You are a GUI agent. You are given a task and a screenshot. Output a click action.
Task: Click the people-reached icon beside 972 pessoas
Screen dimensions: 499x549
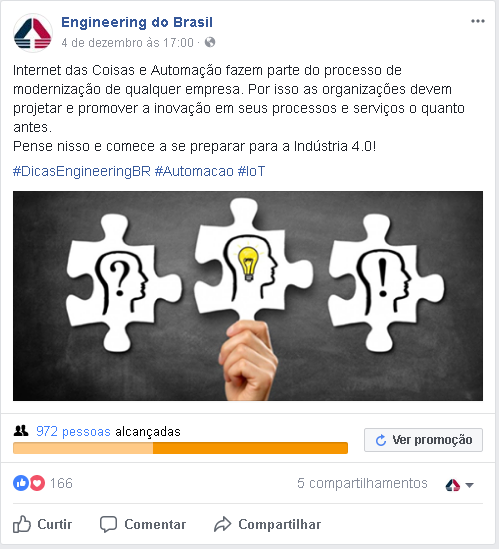[x=21, y=431]
